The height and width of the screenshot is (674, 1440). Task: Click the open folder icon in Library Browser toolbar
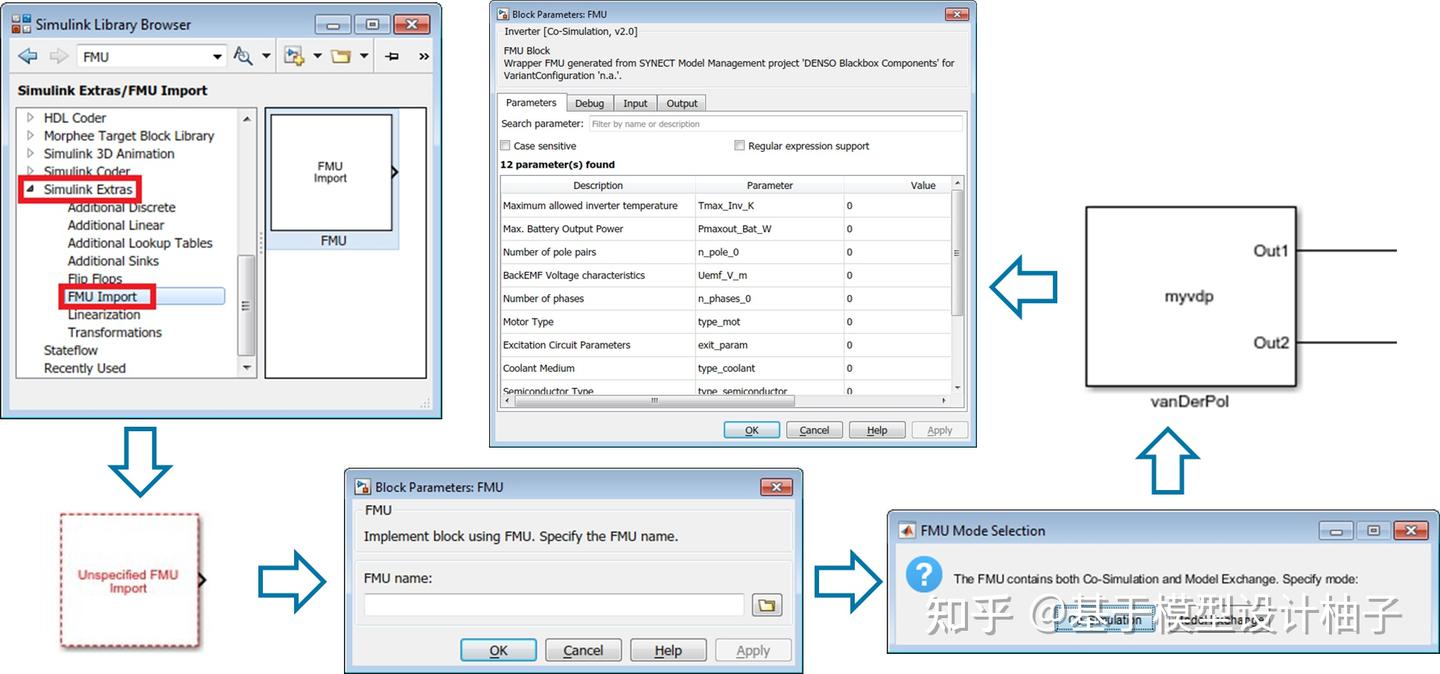[x=344, y=56]
